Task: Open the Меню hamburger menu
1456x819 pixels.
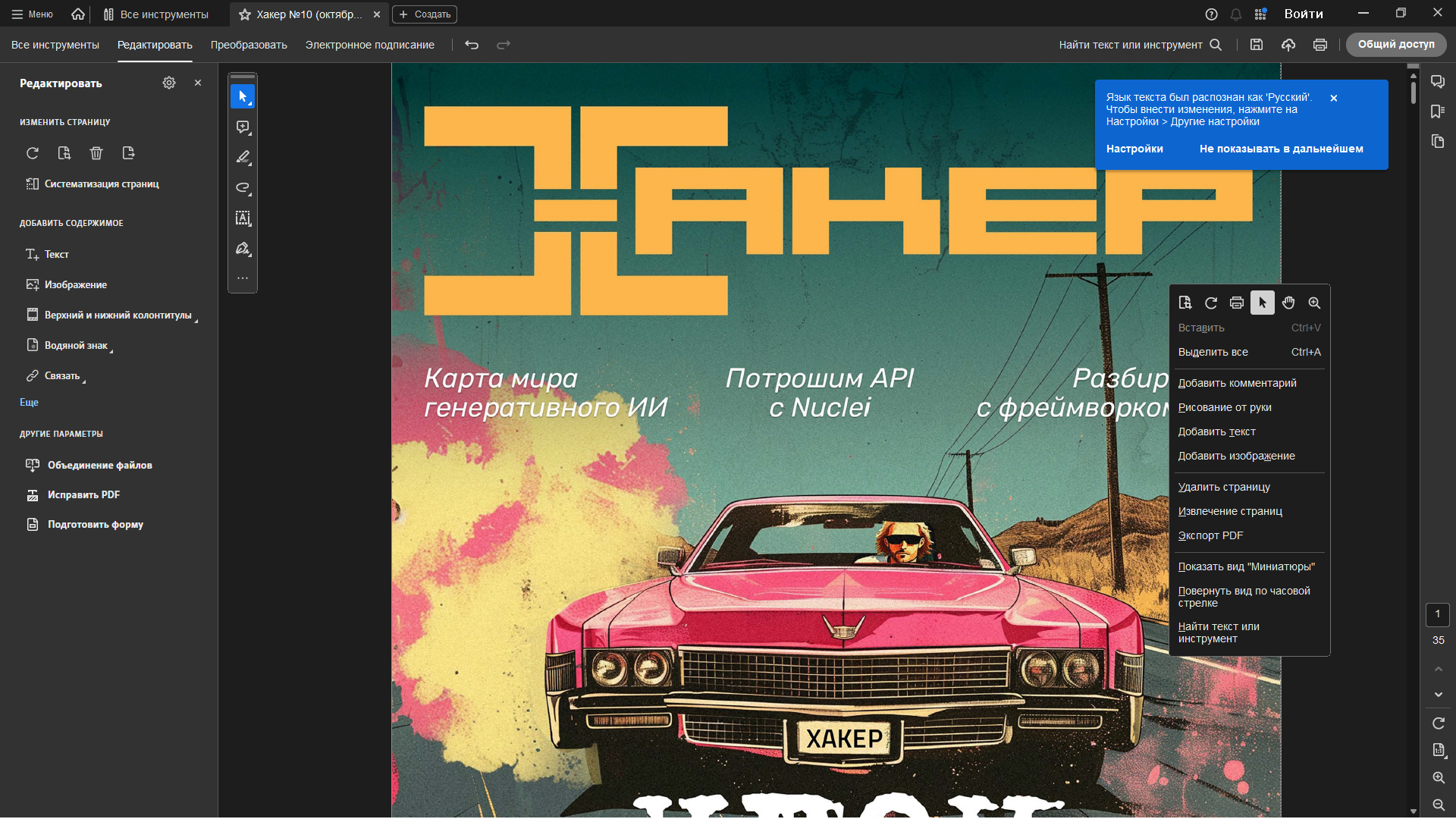Action: tap(32, 14)
